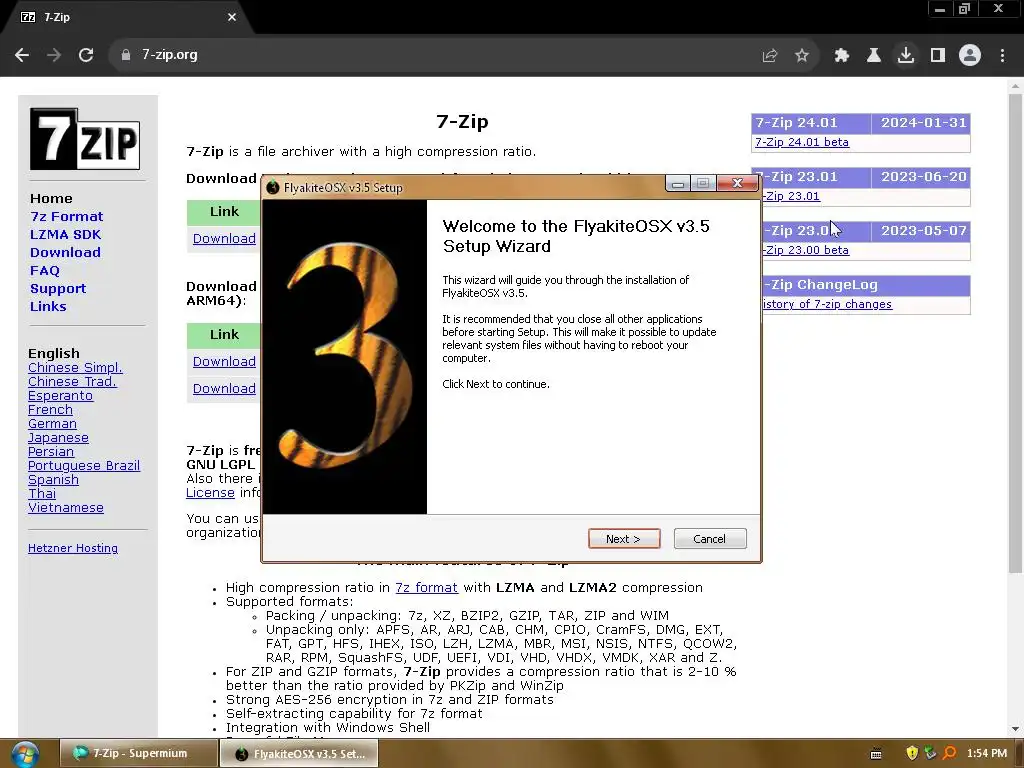Open the extensions puzzle icon
Image resolution: width=1024 pixels, height=768 pixels.
(x=842, y=56)
